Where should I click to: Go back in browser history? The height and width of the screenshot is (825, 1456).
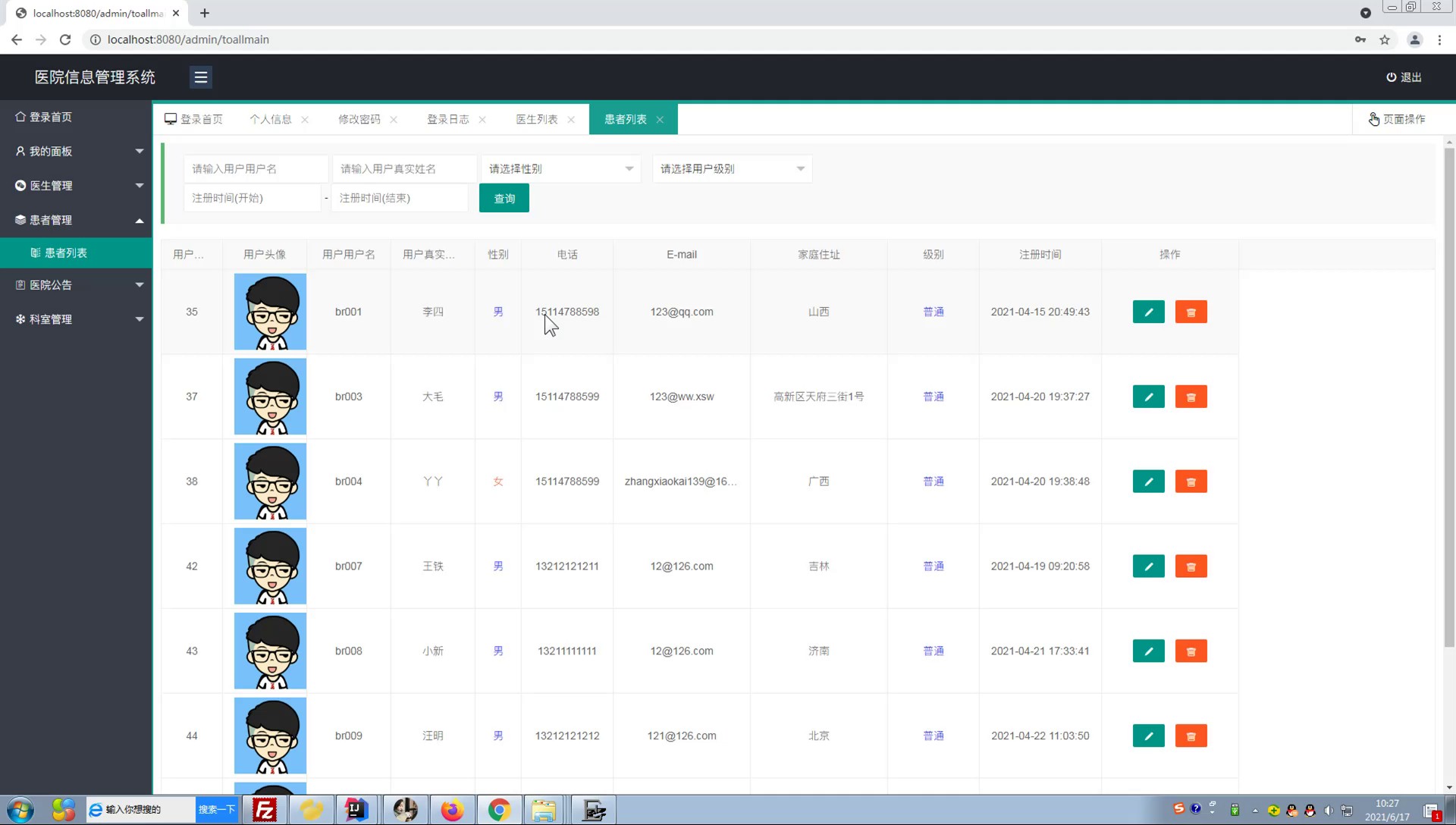(17, 39)
